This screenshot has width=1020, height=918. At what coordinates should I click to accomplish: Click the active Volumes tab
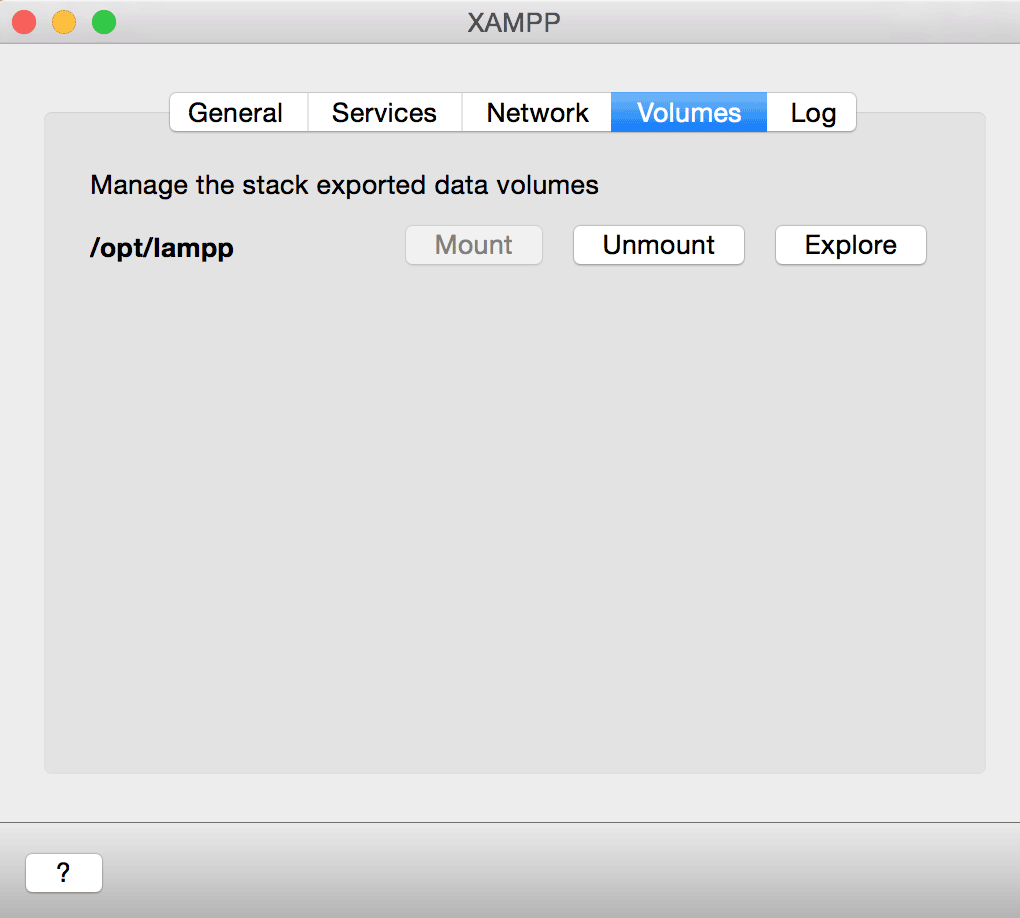click(x=689, y=113)
